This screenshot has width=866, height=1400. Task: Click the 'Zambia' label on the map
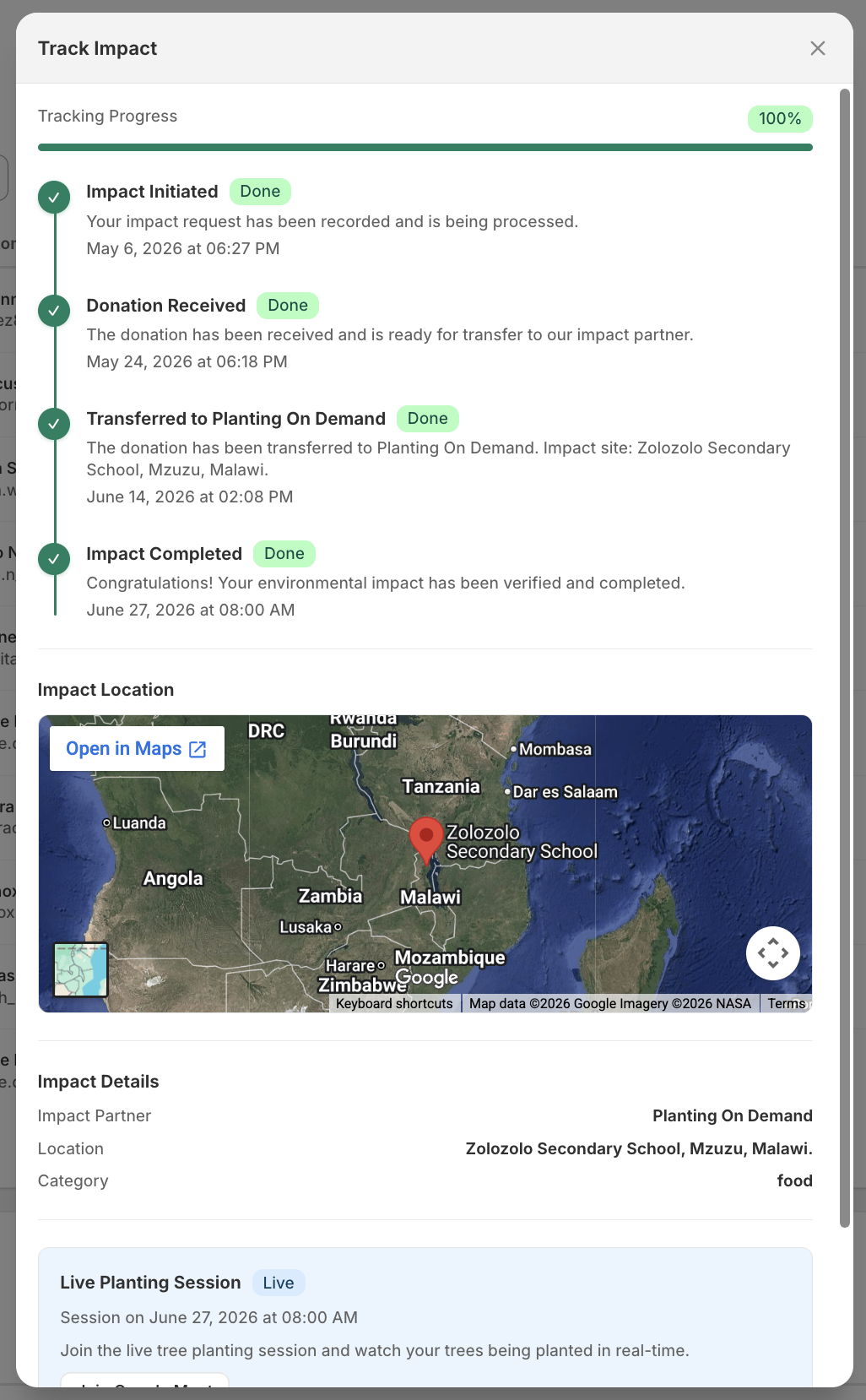(330, 896)
